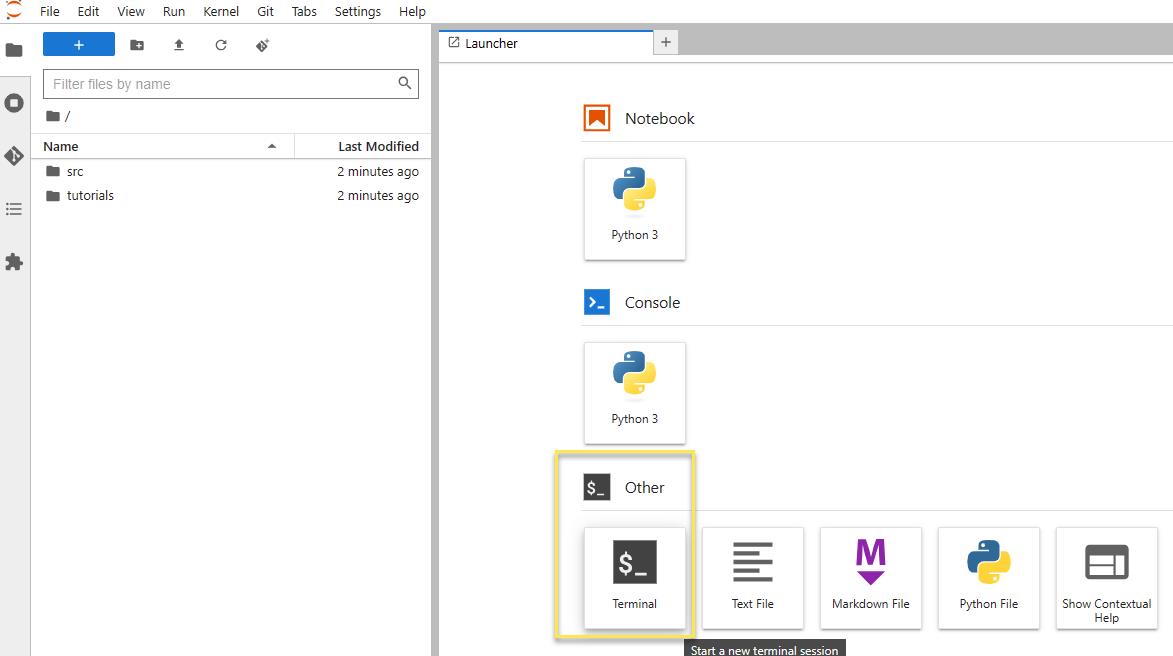This screenshot has height=656, width=1173.
Task: Create a new Text File
Action: 752,577
